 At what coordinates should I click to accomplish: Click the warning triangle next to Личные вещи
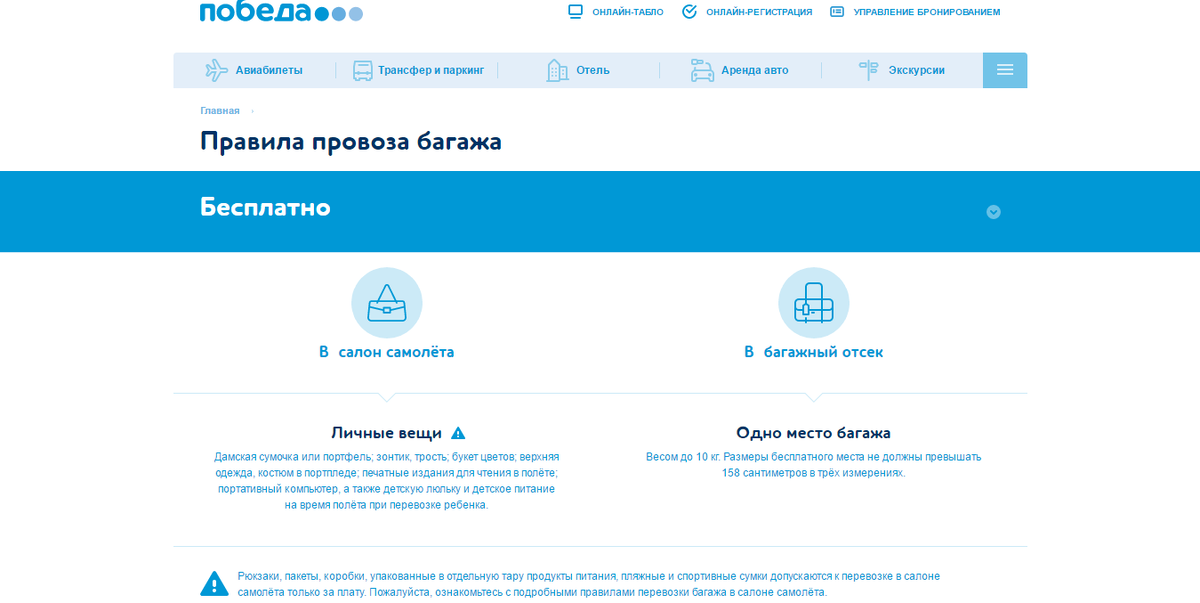pos(458,432)
